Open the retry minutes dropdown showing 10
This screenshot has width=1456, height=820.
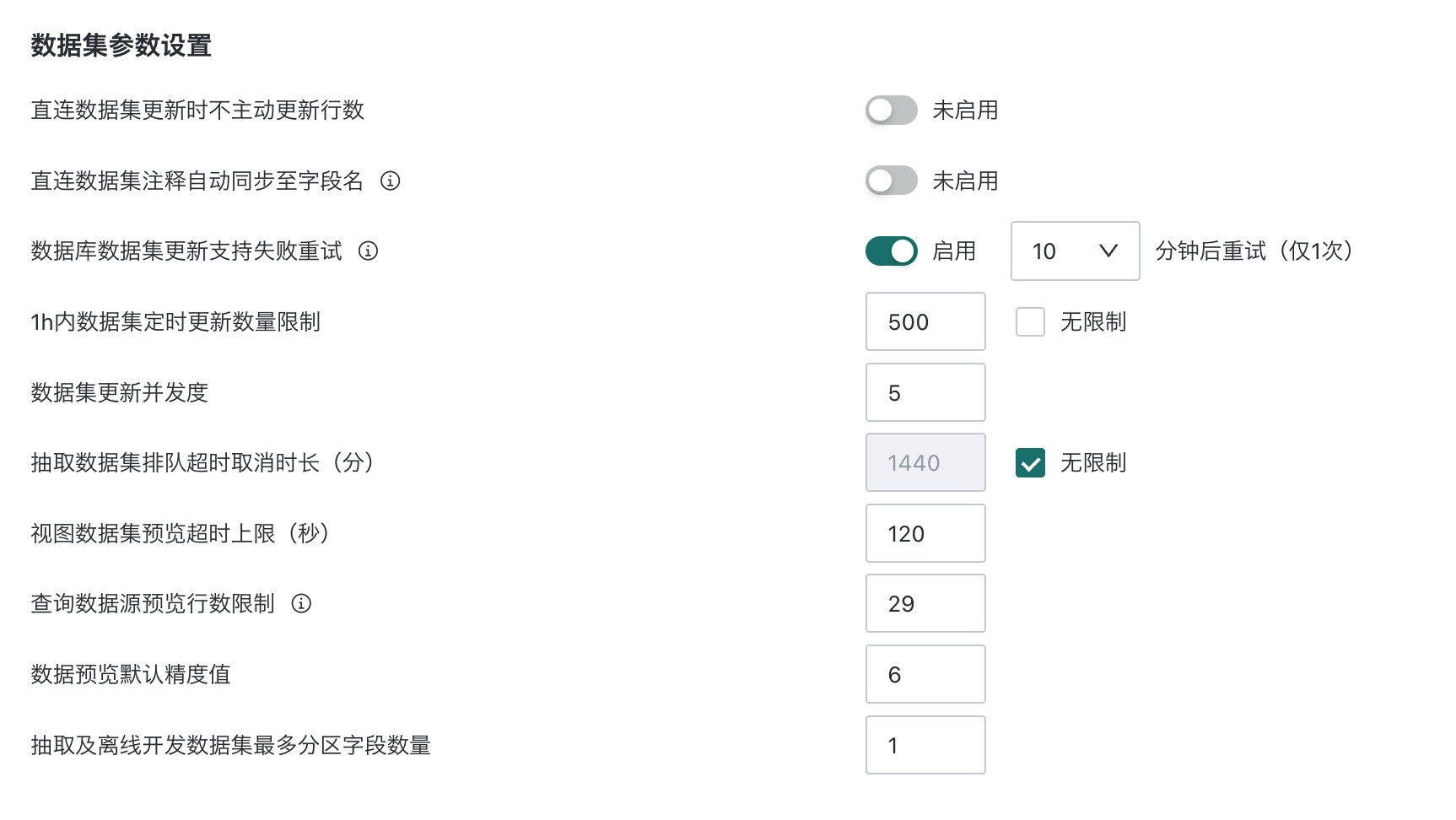click(1075, 251)
